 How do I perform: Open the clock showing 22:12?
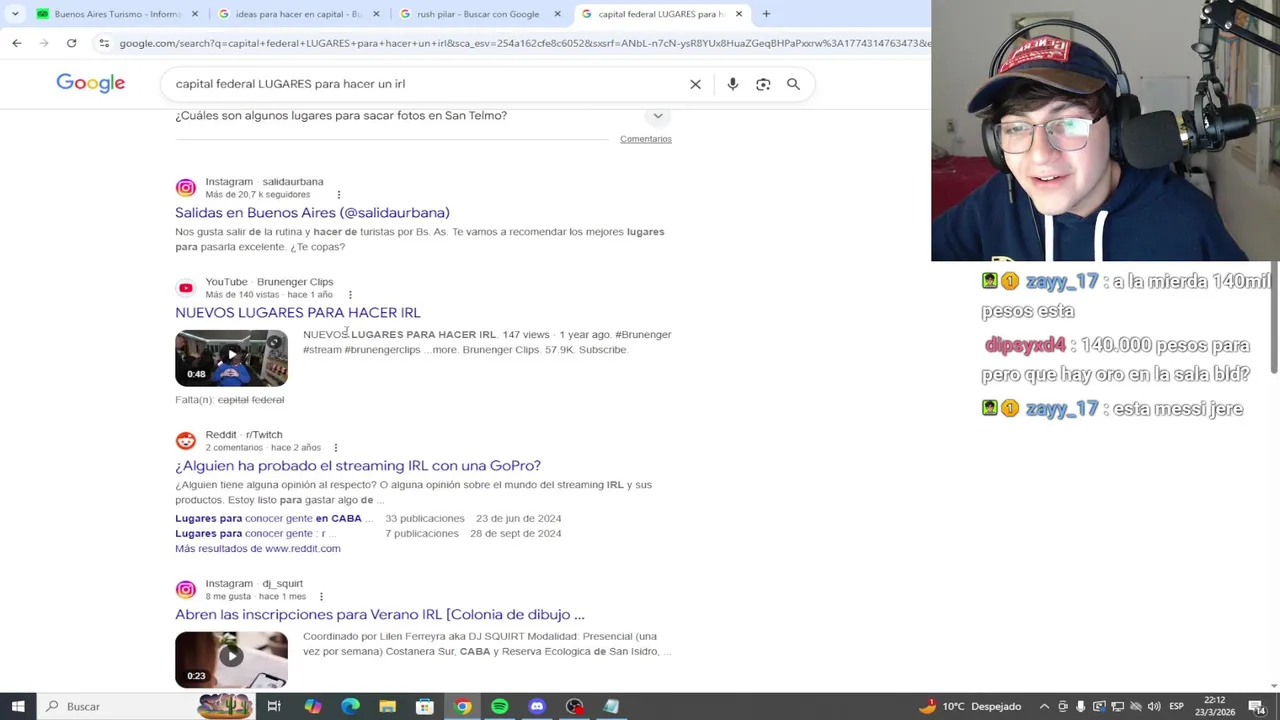1216,706
